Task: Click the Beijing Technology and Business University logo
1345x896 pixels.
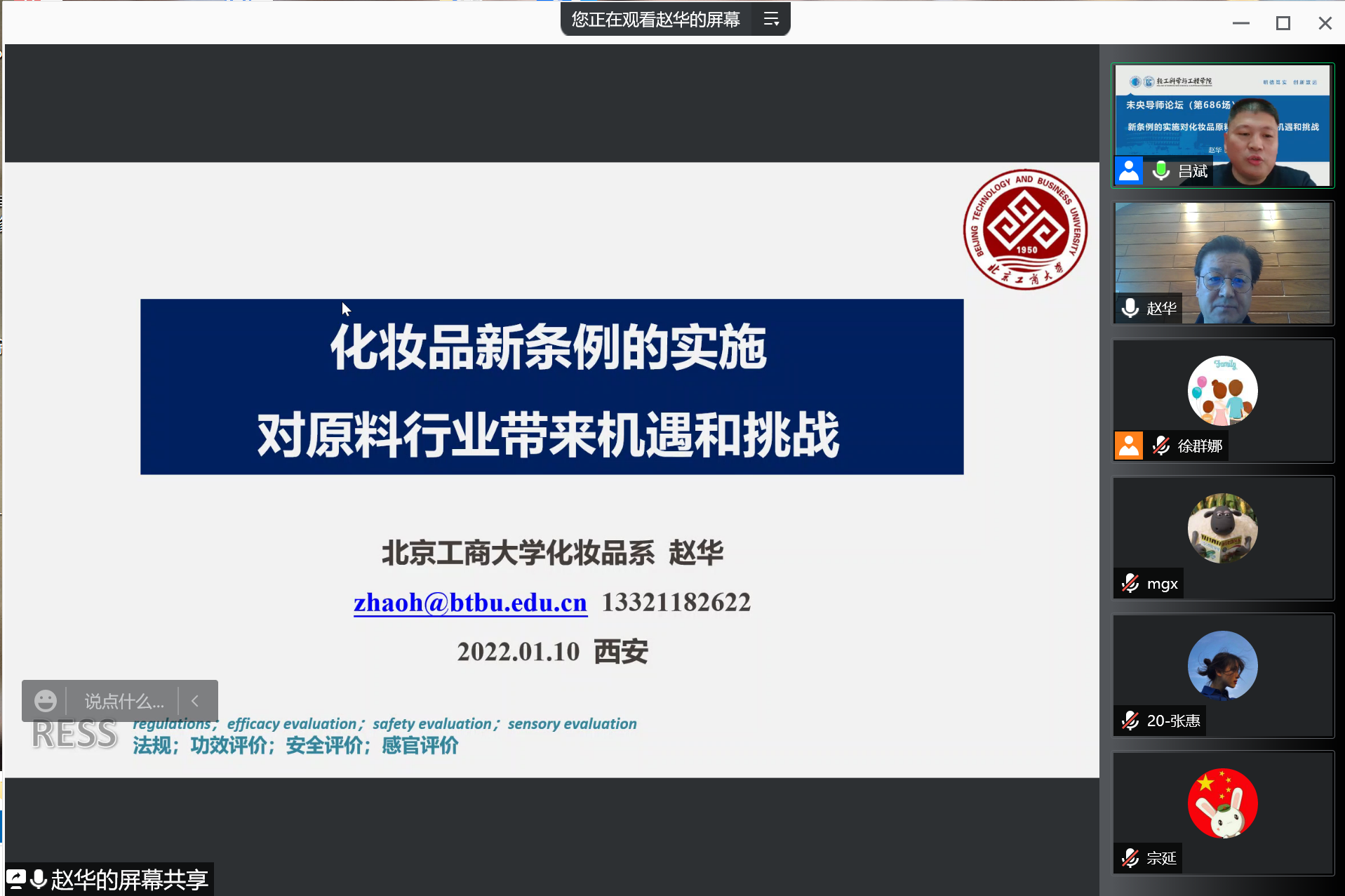Action: (1025, 229)
